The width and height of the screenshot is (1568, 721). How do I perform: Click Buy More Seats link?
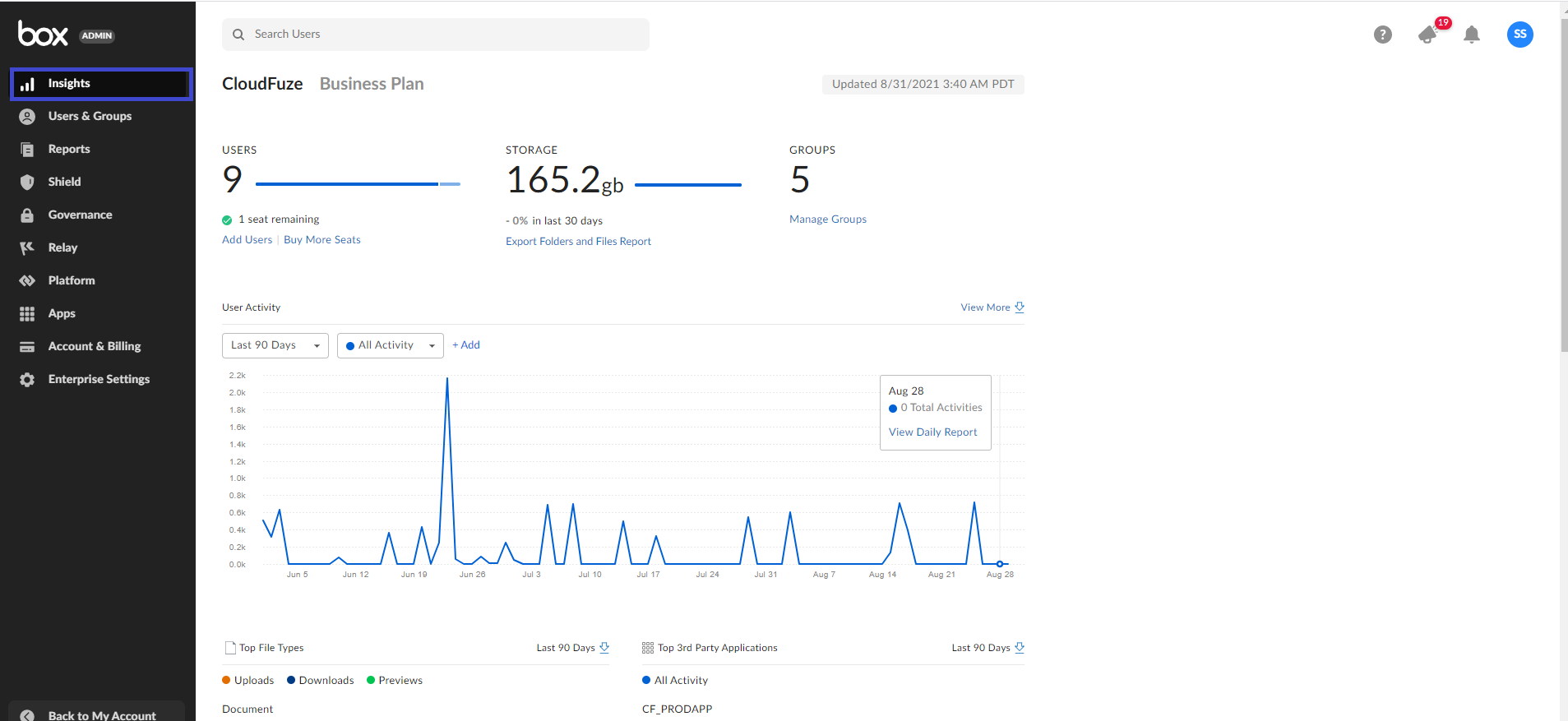322,240
